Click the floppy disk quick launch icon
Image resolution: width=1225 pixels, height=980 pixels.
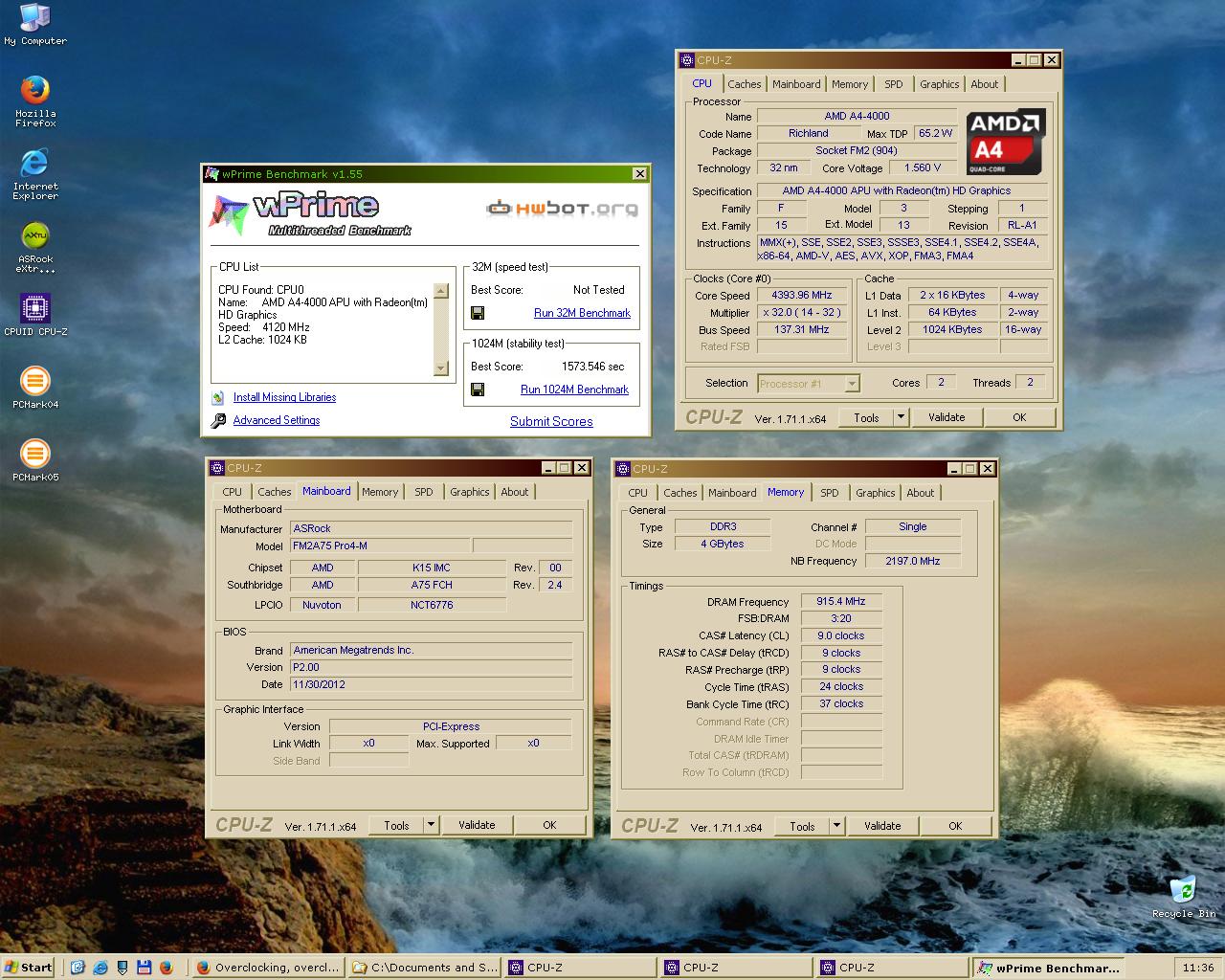144,968
